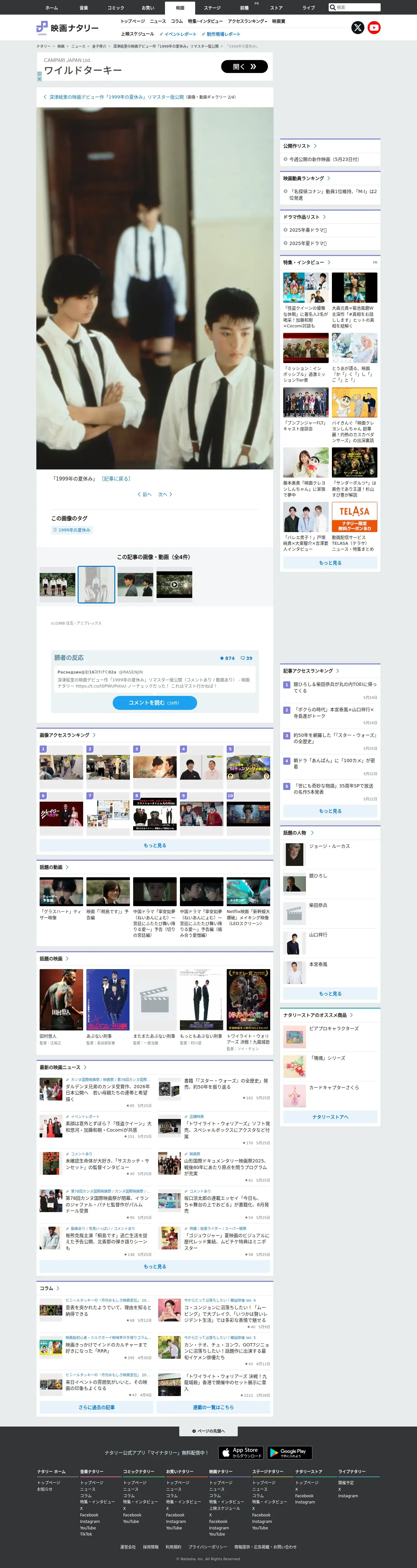Click the back chevron before article title
Image resolution: width=417 pixels, height=1568 pixels.
(x=44, y=97)
